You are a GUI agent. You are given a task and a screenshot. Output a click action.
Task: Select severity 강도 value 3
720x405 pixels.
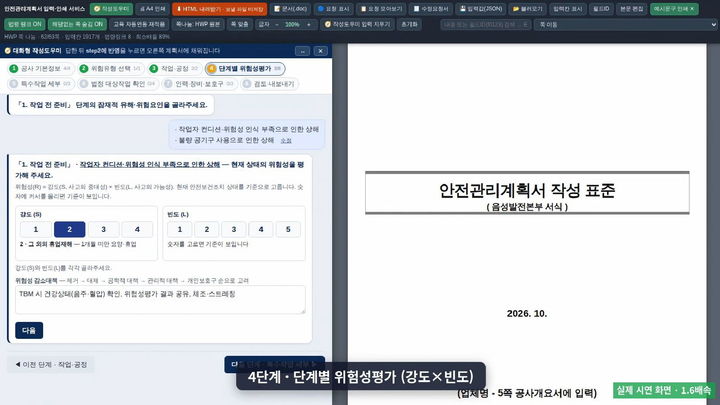click(103, 229)
